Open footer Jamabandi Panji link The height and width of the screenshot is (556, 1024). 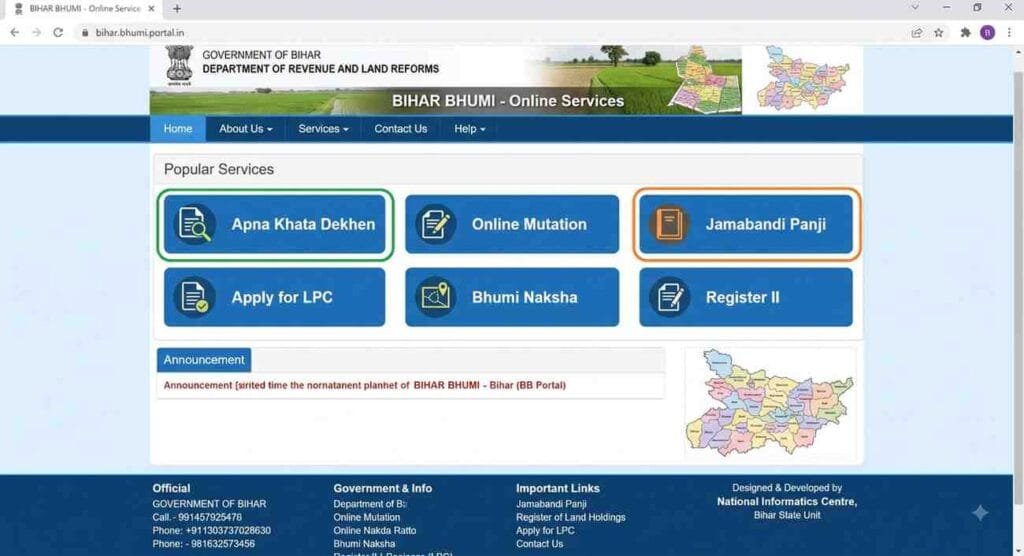coord(551,504)
